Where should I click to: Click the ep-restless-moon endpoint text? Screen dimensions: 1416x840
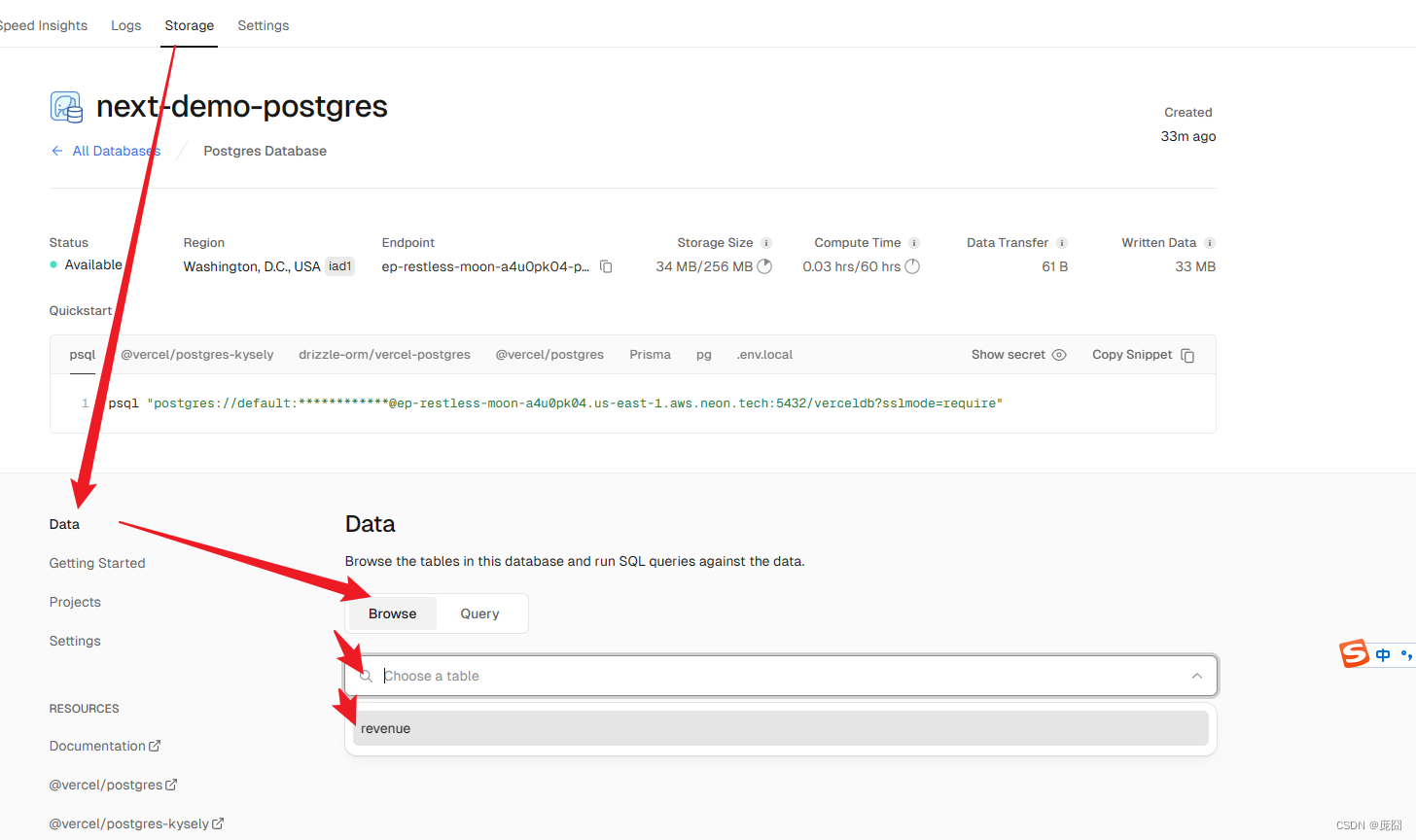485,266
